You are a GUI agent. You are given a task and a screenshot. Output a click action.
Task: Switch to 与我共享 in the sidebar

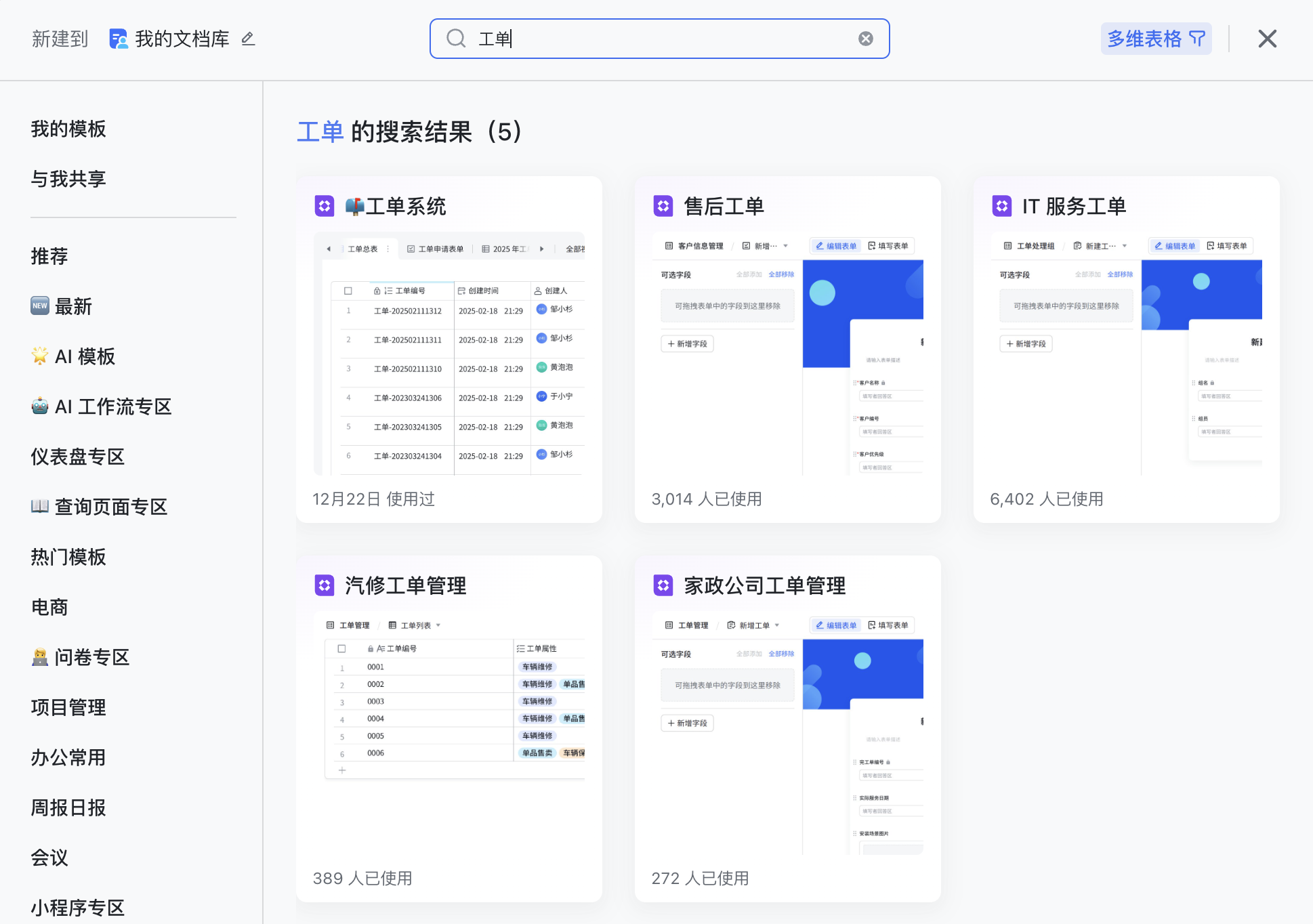[x=68, y=179]
